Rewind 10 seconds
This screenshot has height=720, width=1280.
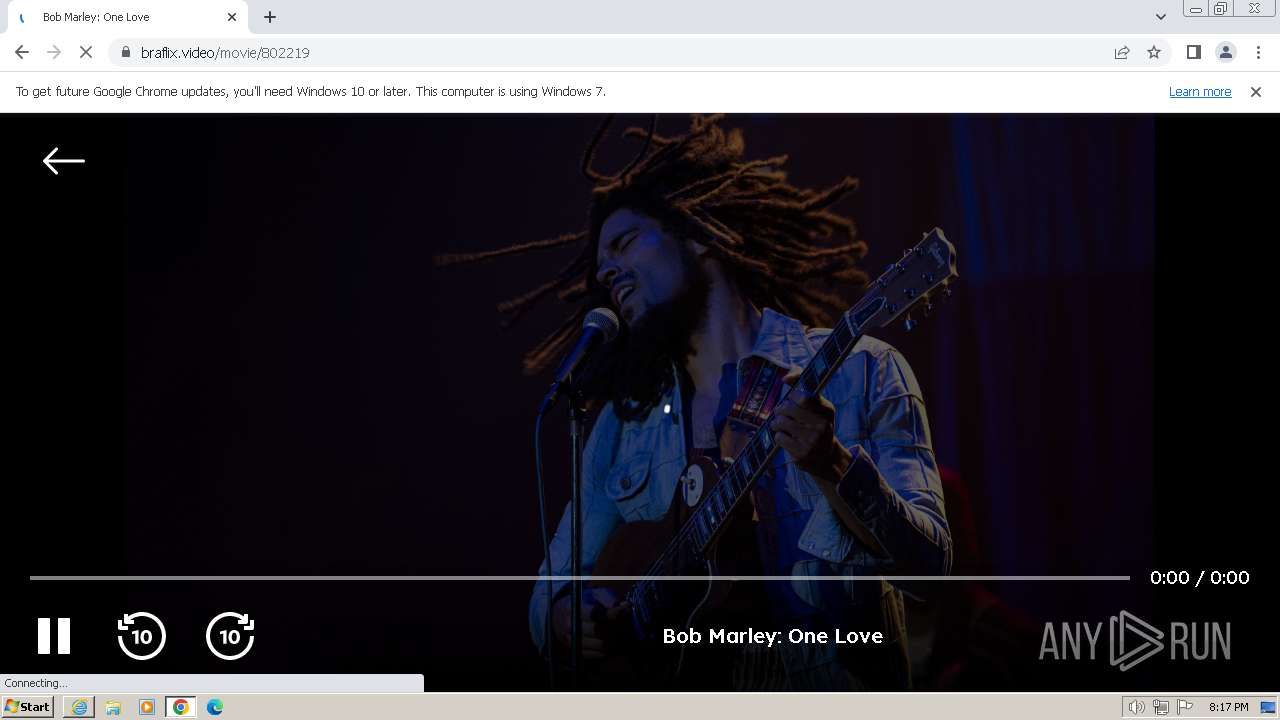pos(141,636)
